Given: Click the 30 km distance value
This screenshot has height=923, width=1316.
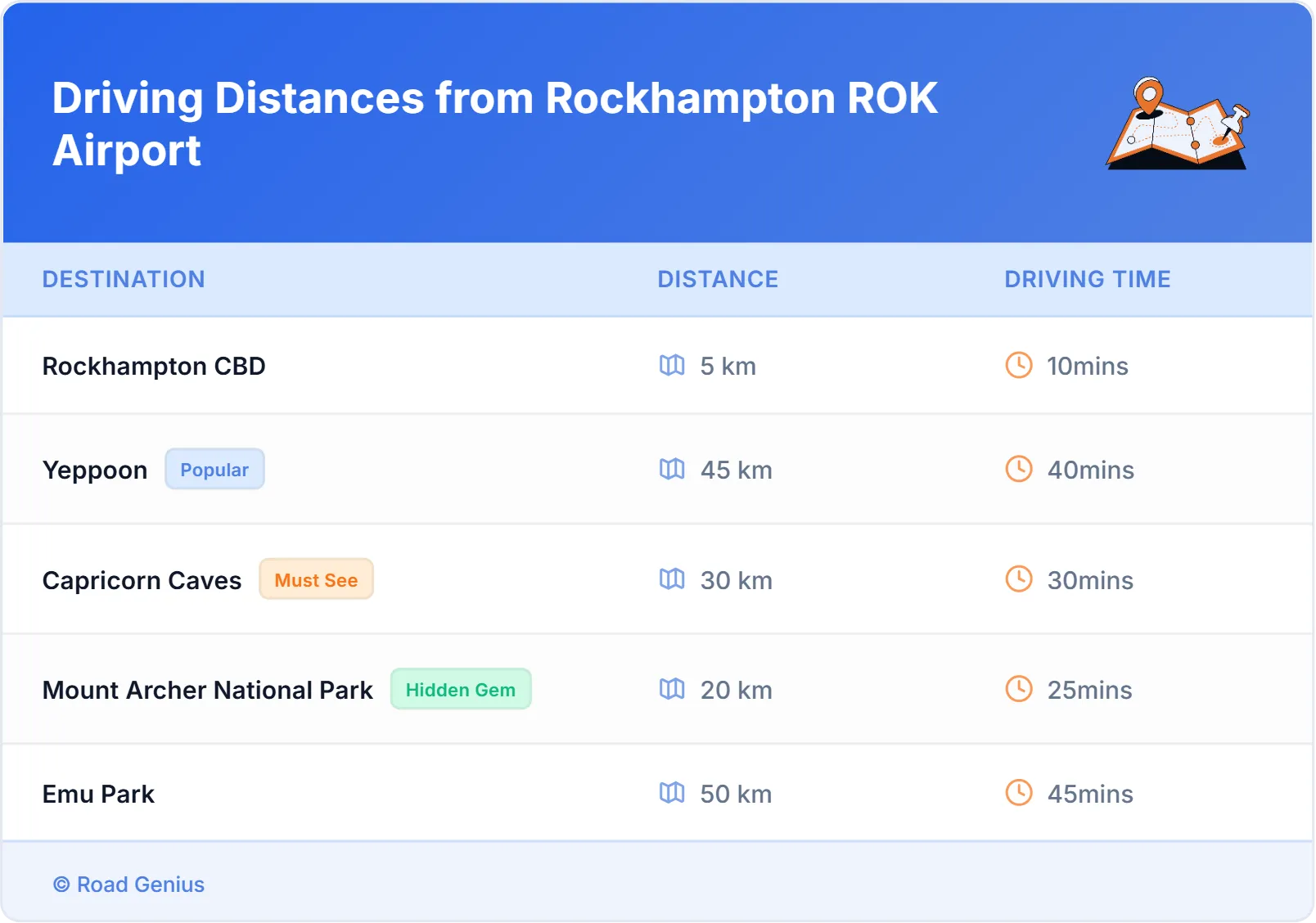Looking at the screenshot, I should (x=736, y=580).
